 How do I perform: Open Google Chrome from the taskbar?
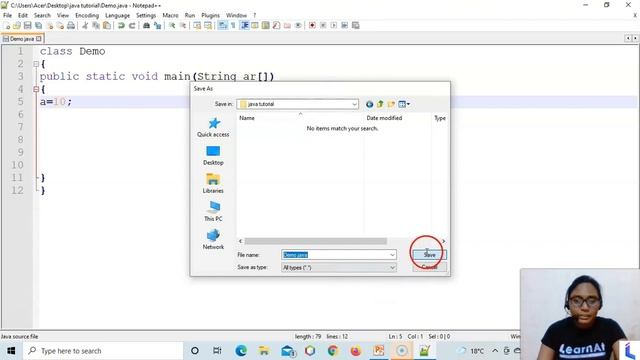pyautogui.click(x=333, y=351)
